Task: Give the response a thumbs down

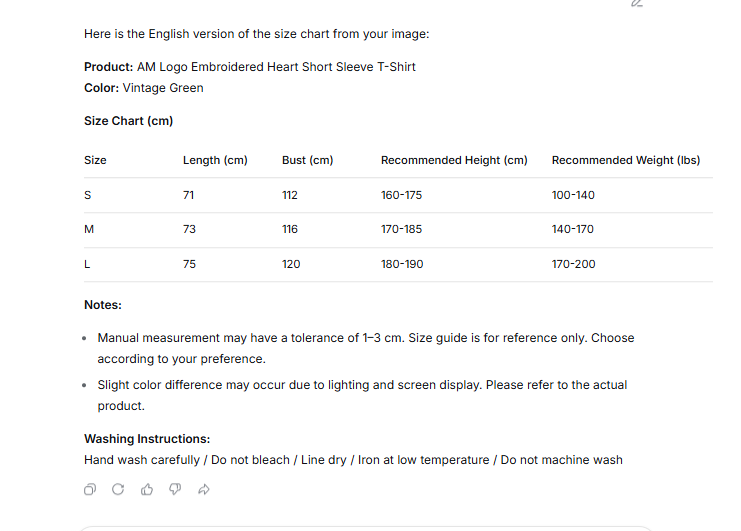Action: point(175,489)
